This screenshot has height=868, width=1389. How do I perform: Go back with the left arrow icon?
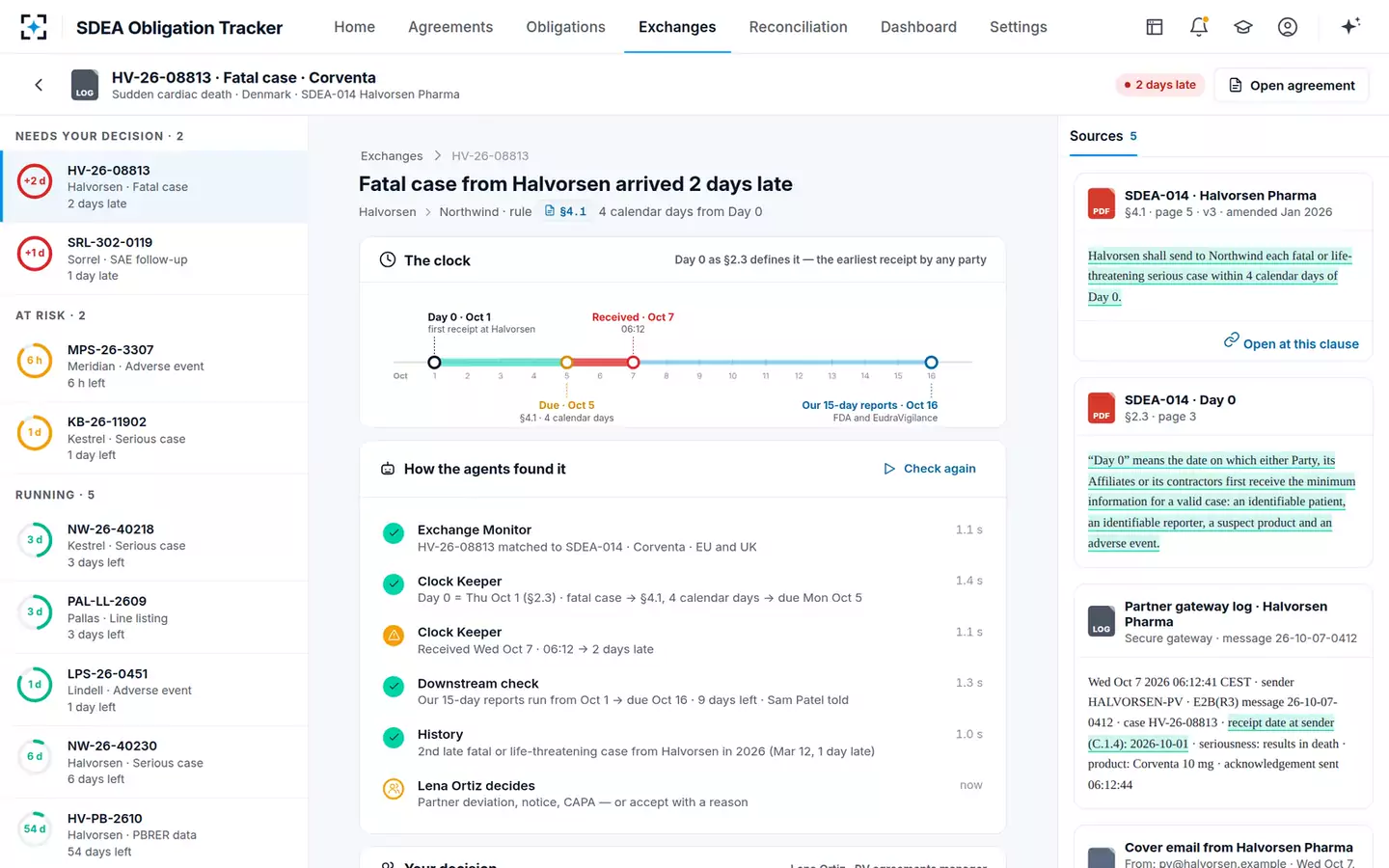pyautogui.click(x=39, y=85)
